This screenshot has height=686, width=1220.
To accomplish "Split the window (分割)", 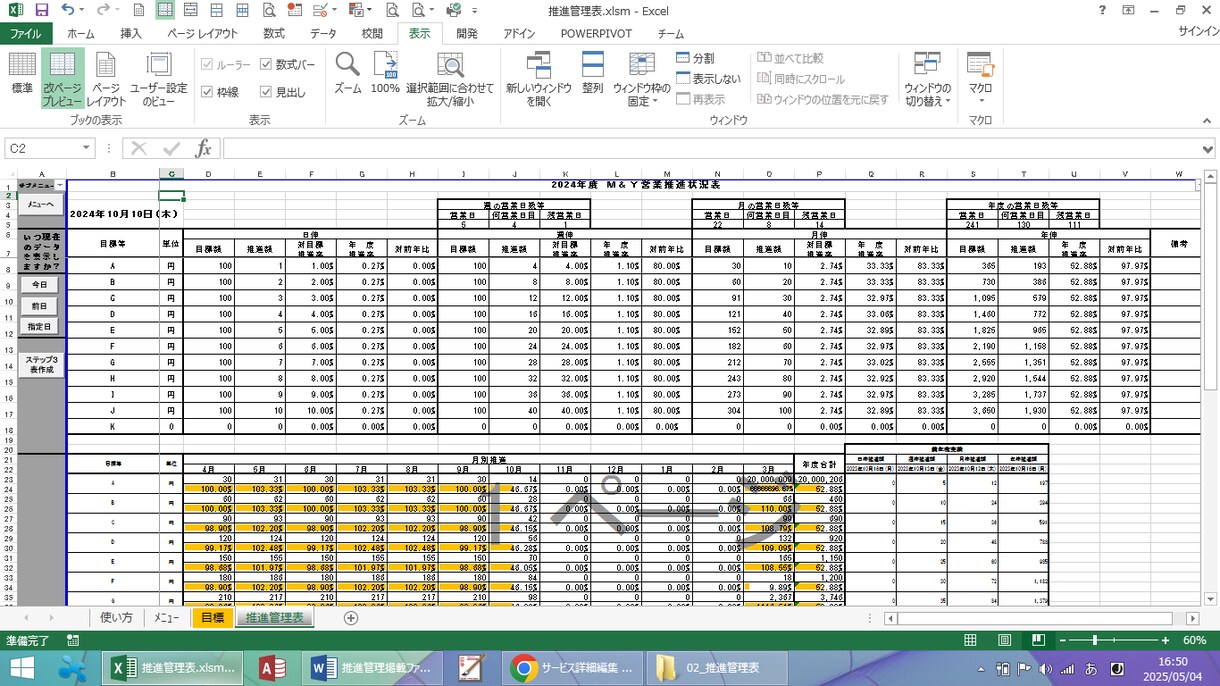I will (695, 59).
